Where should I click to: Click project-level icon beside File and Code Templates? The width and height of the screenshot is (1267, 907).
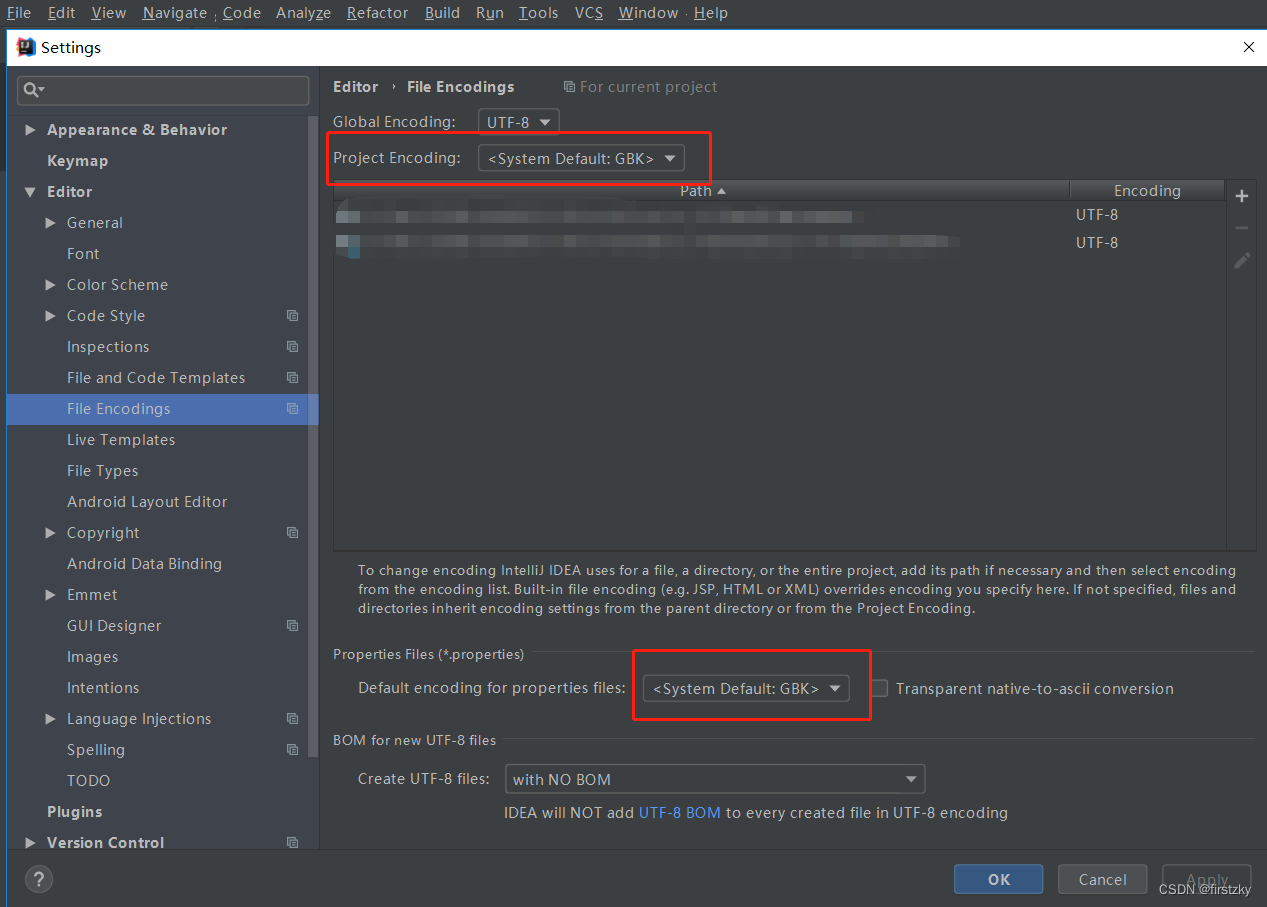(292, 378)
